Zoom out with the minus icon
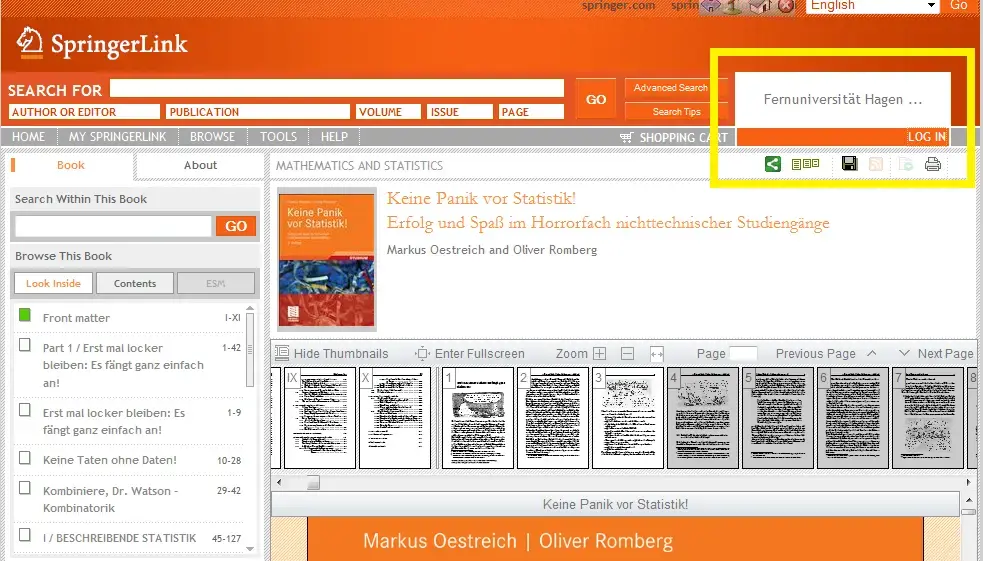Viewport: 983px width, 561px height. coord(628,354)
